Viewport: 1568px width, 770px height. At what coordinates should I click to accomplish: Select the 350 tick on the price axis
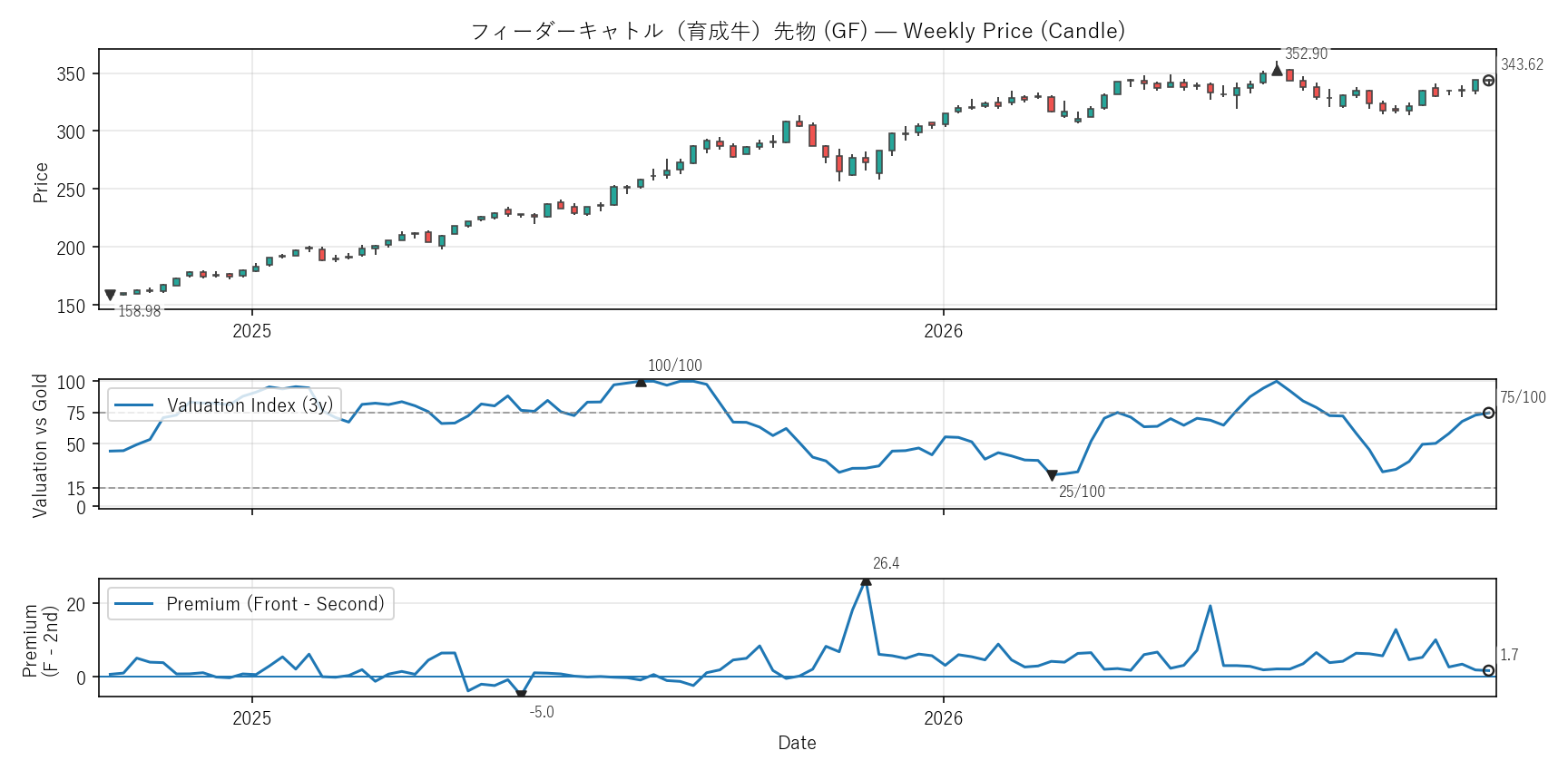point(71,74)
